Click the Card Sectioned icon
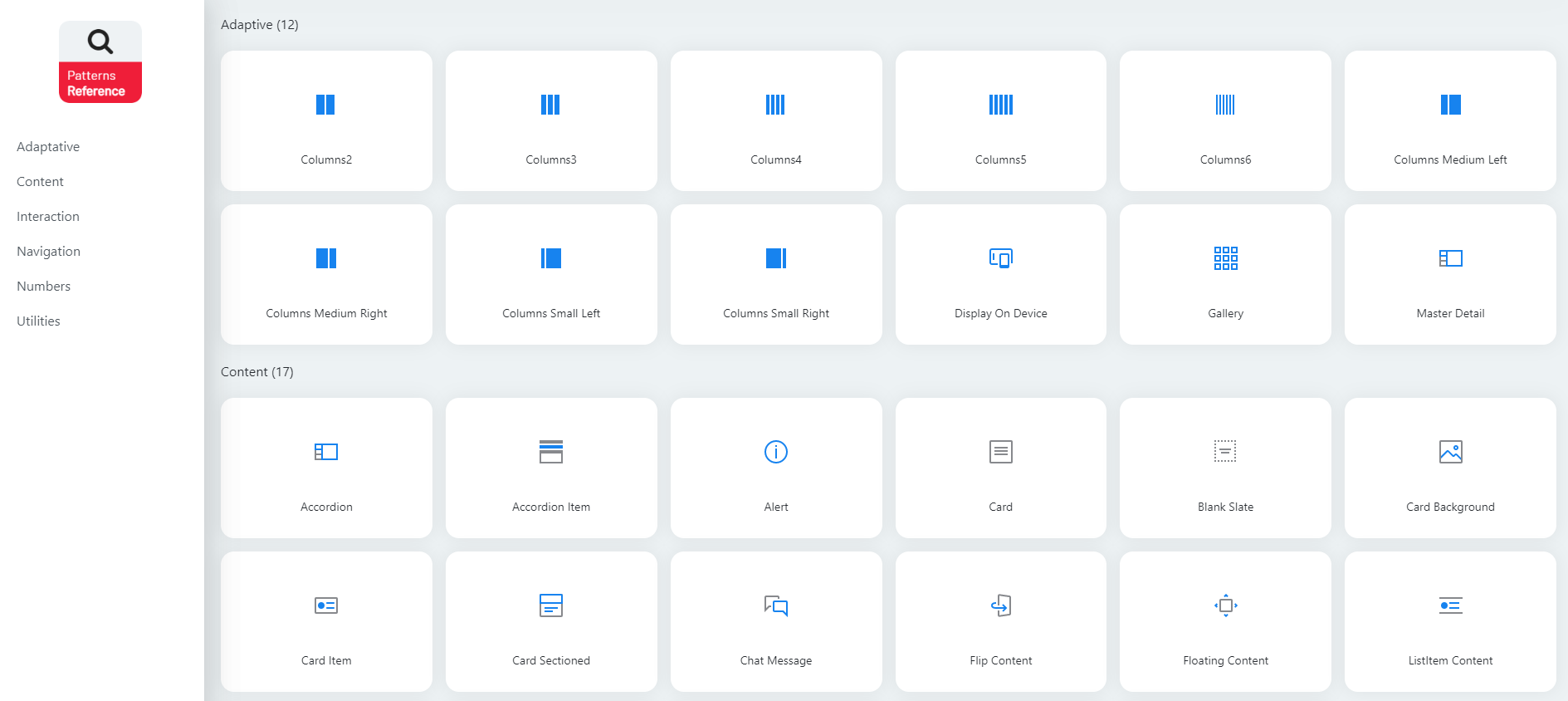Image resolution: width=1568 pixels, height=701 pixels. (551, 605)
